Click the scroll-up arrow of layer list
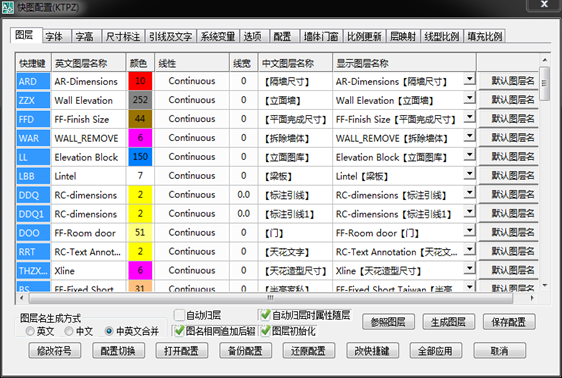The height and width of the screenshot is (378, 562). (544, 60)
